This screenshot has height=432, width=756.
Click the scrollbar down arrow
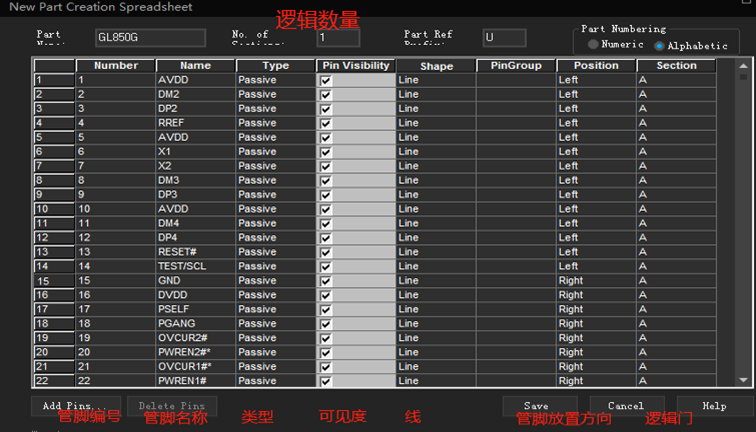tap(743, 380)
